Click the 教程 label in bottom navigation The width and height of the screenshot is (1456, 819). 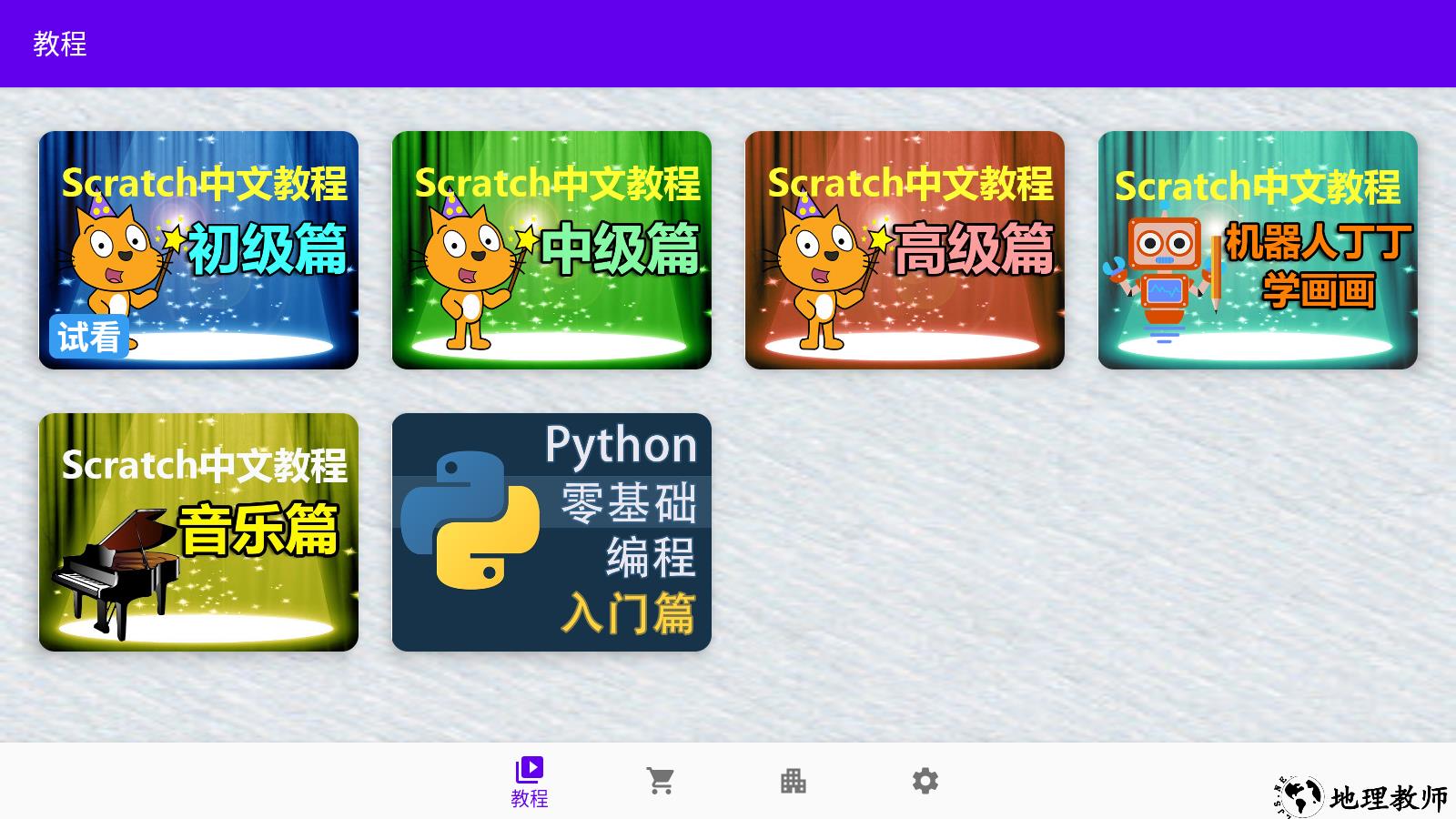tap(529, 799)
